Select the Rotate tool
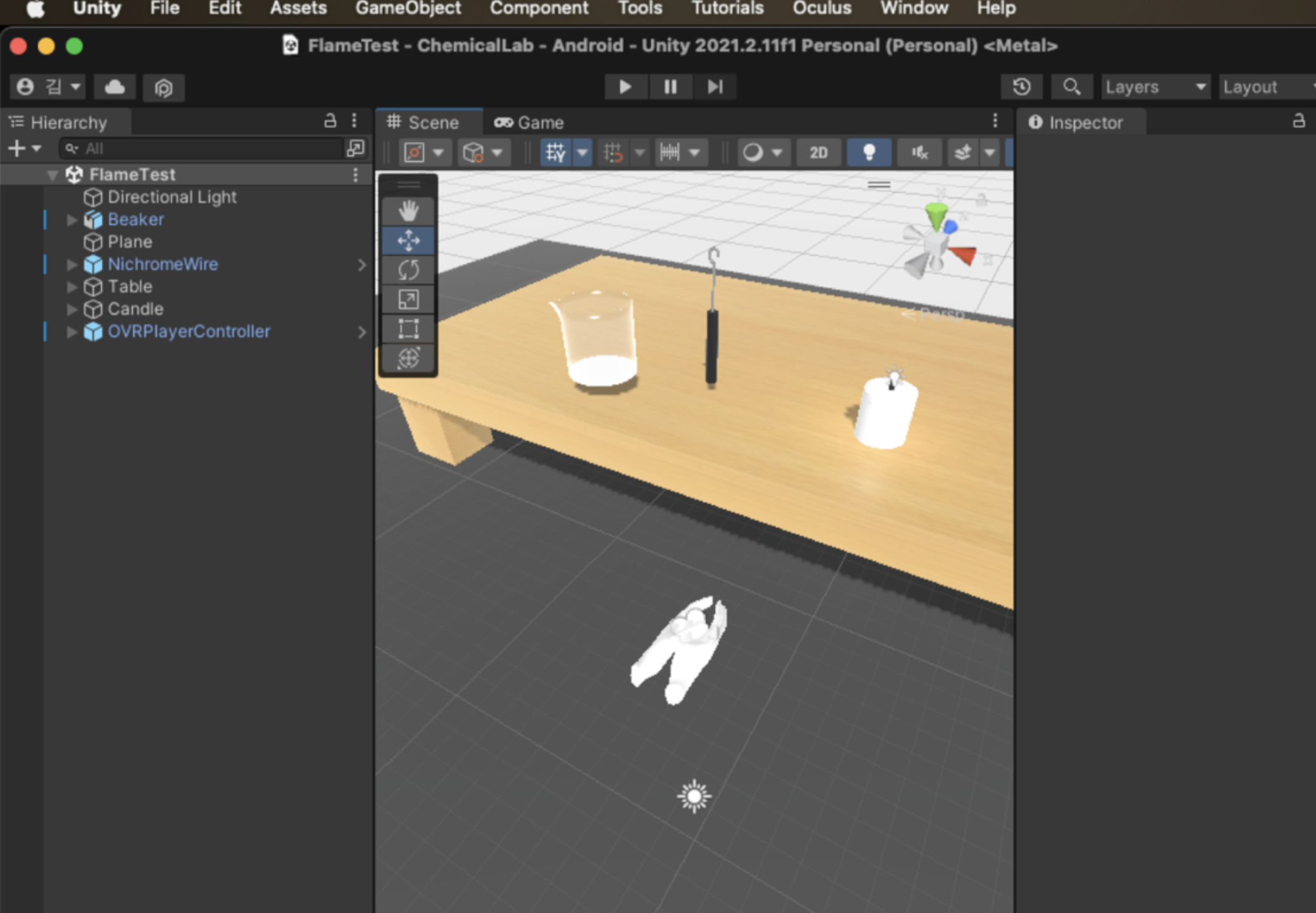1316x913 pixels. point(408,270)
